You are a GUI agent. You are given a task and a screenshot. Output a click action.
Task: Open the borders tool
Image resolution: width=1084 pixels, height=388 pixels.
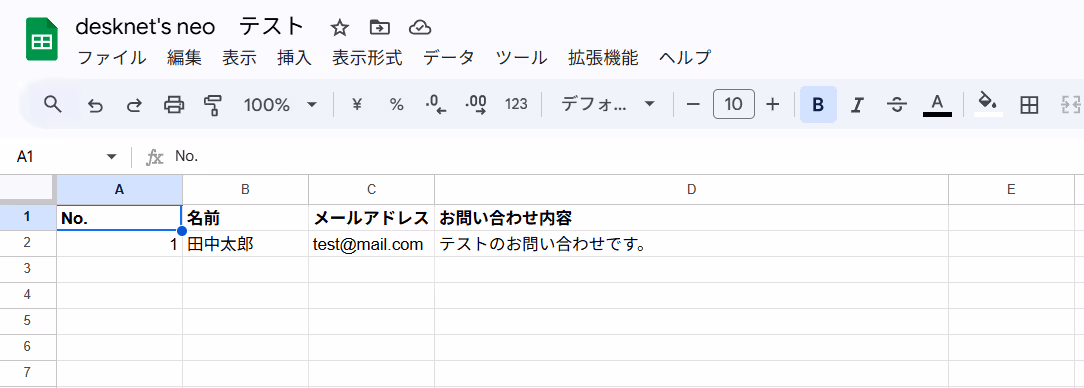(1029, 105)
